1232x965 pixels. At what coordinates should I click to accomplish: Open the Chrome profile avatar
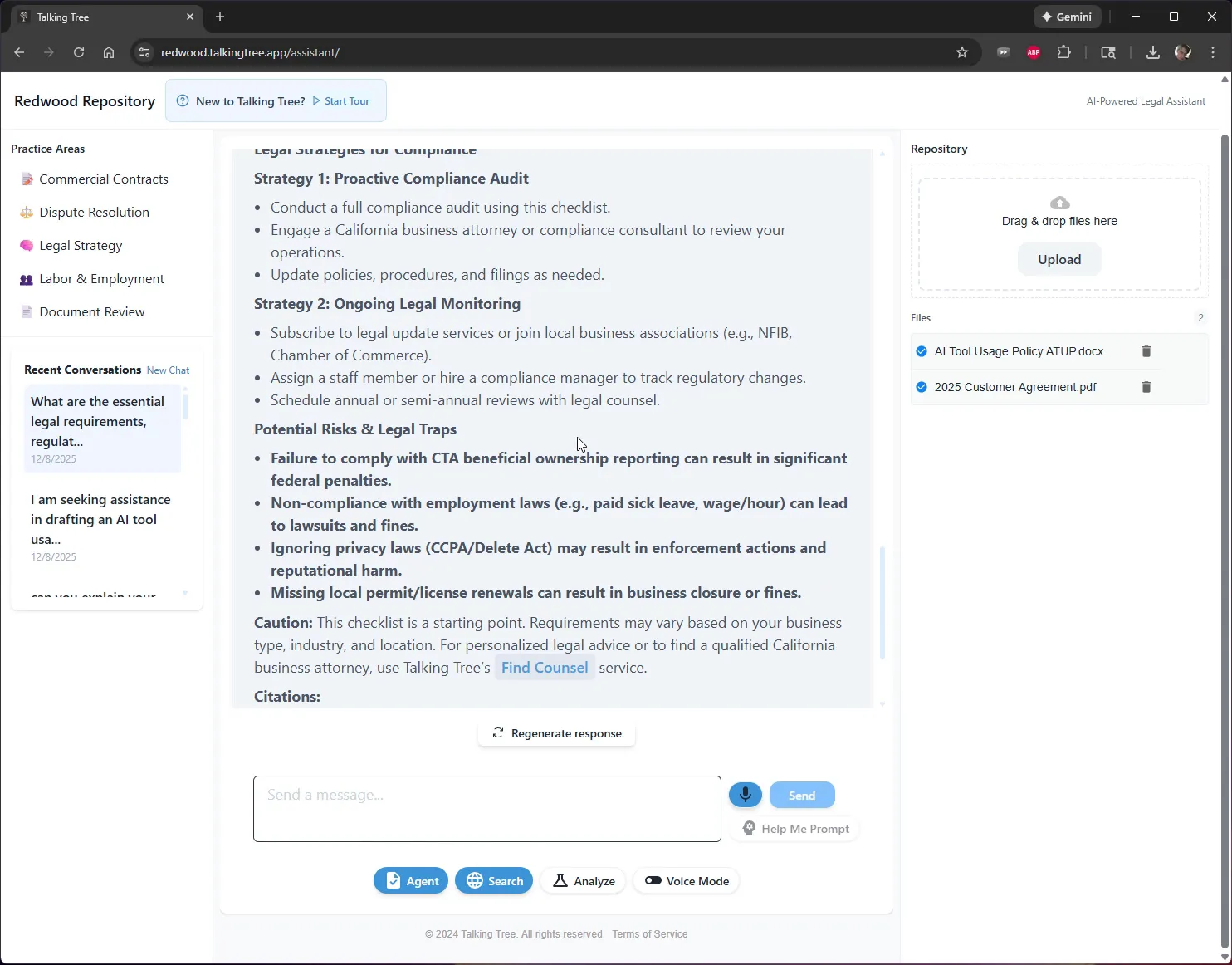[x=1182, y=52]
